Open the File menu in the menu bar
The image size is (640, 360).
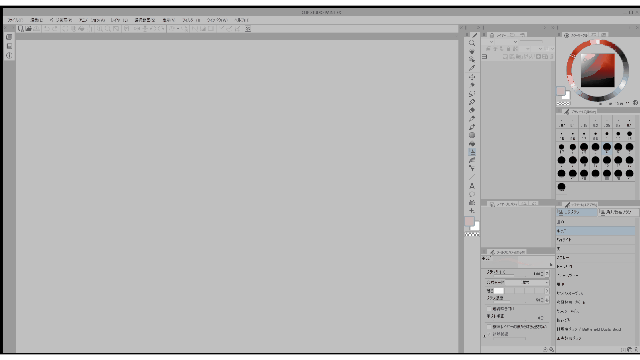tap(15, 20)
